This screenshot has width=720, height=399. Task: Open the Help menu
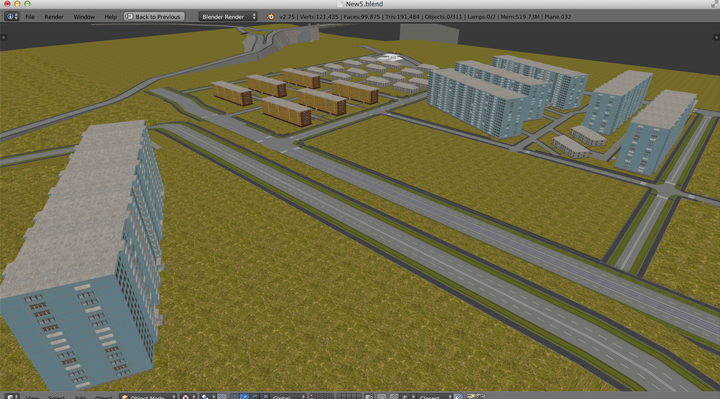[x=110, y=17]
